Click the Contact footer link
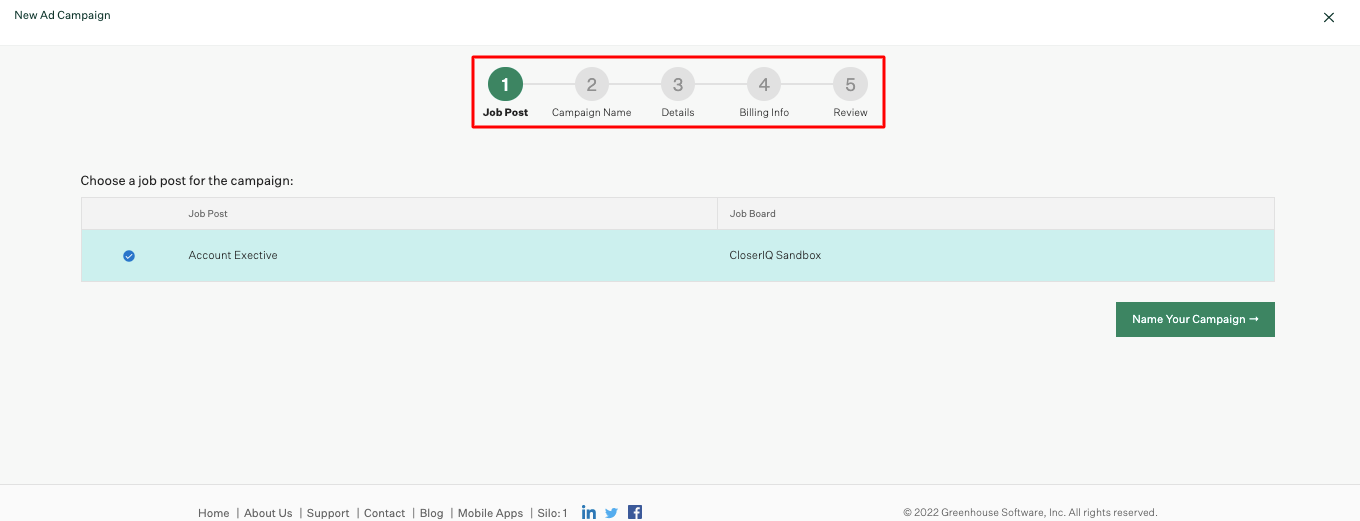The height and width of the screenshot is (521, 1360). click(x=384, y=513)
